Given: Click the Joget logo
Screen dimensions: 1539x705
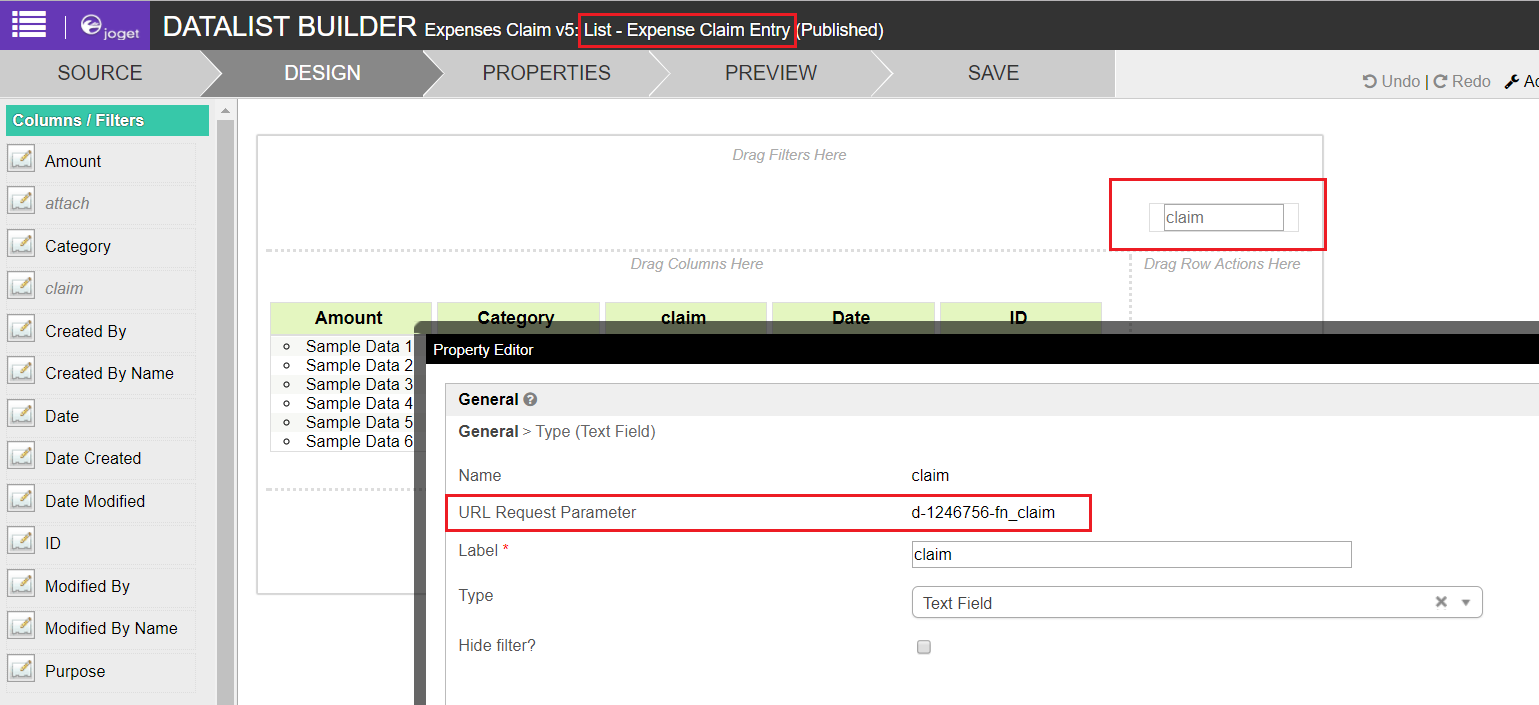Looking at the screenshot, I should tap(110, 27).
